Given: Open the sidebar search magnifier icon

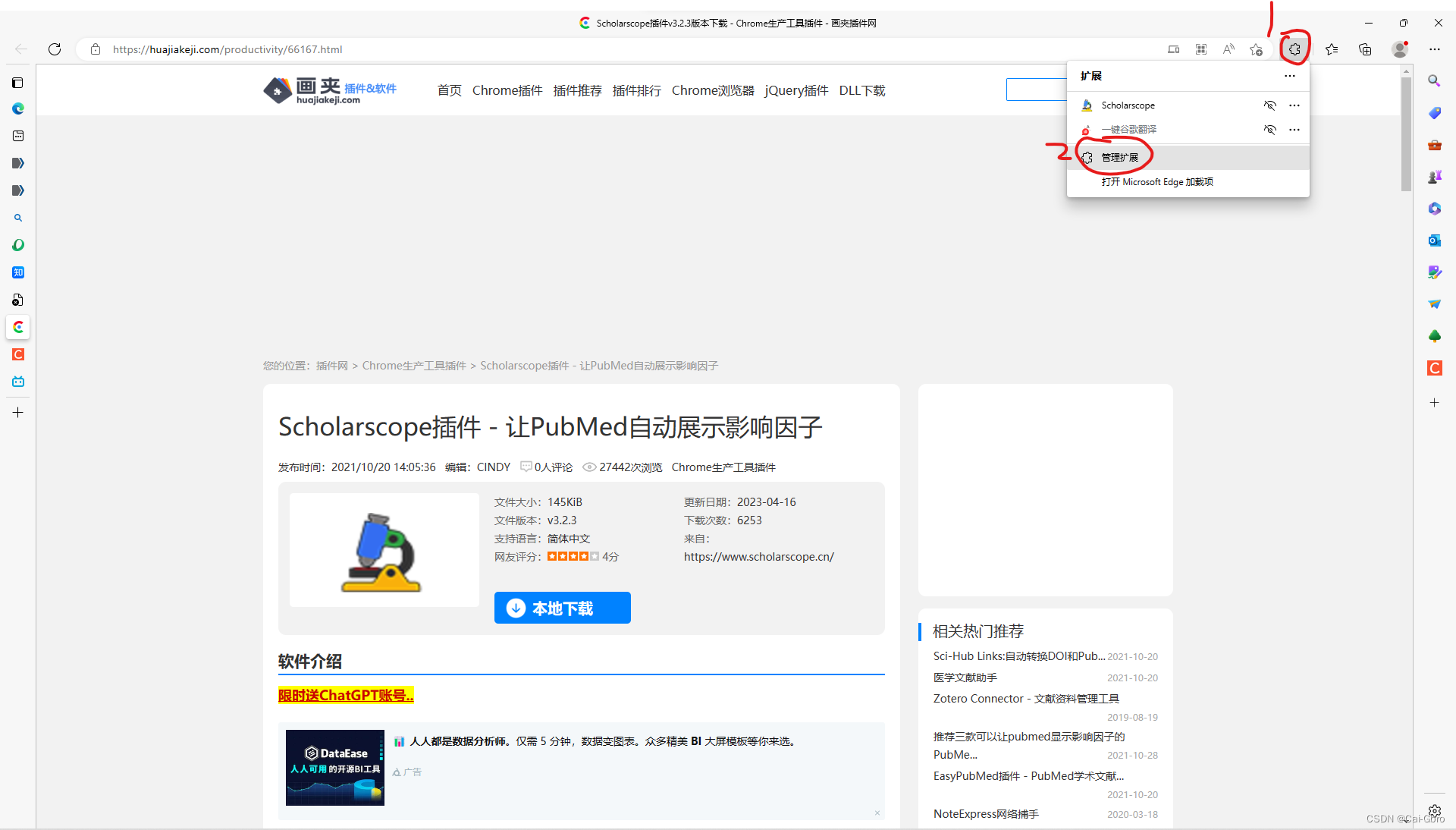Looking at the screenshot, I should click(1434, 80).
